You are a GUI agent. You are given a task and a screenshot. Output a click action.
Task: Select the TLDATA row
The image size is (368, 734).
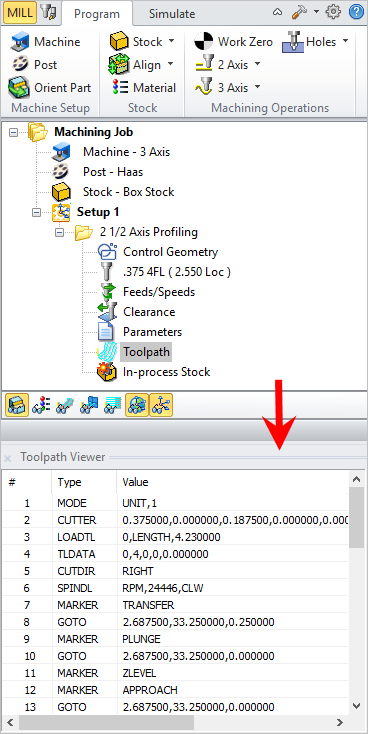175,554
